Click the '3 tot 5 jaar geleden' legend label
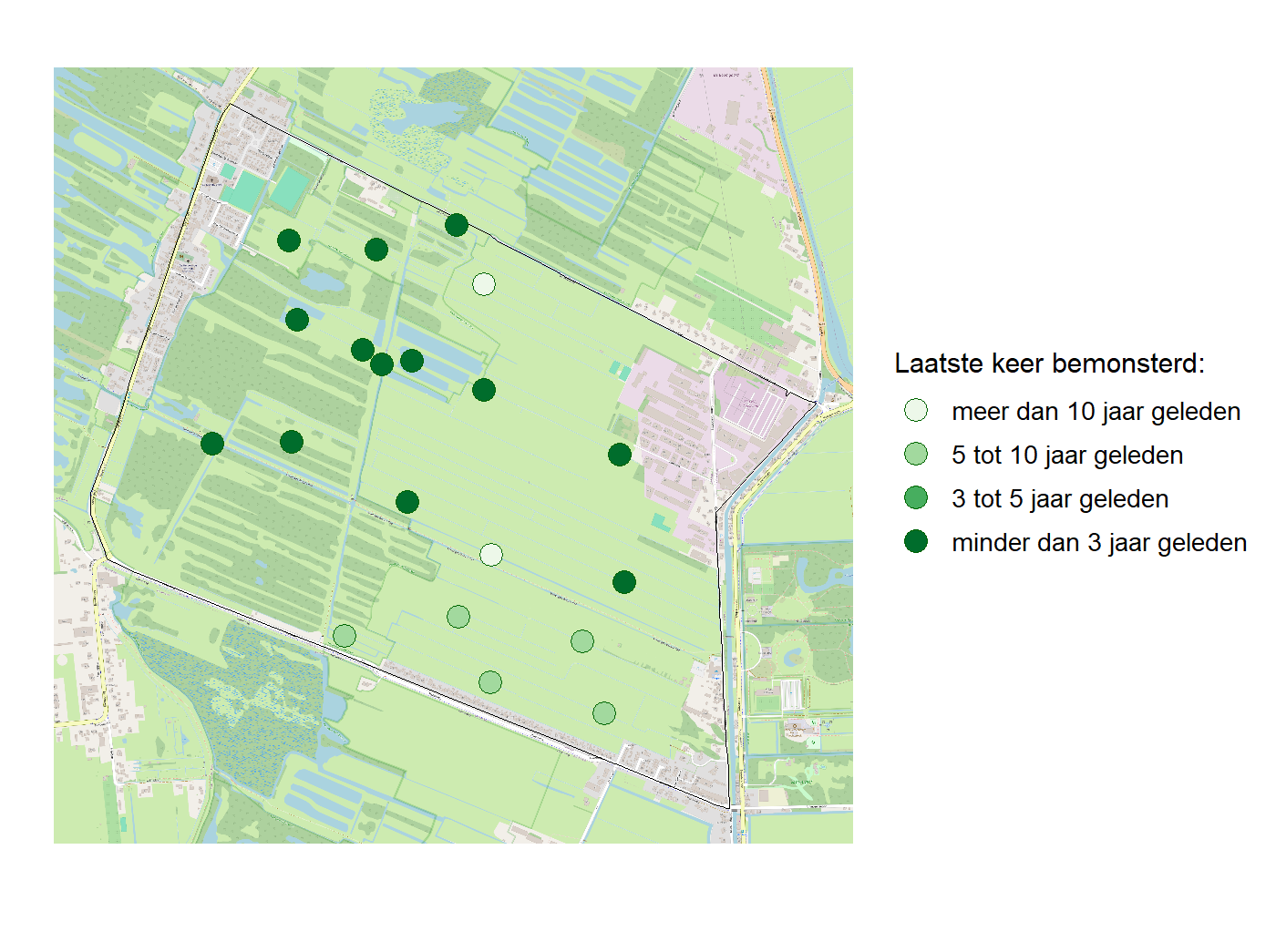The image size is (1276, 952). tap(1060, 499)
